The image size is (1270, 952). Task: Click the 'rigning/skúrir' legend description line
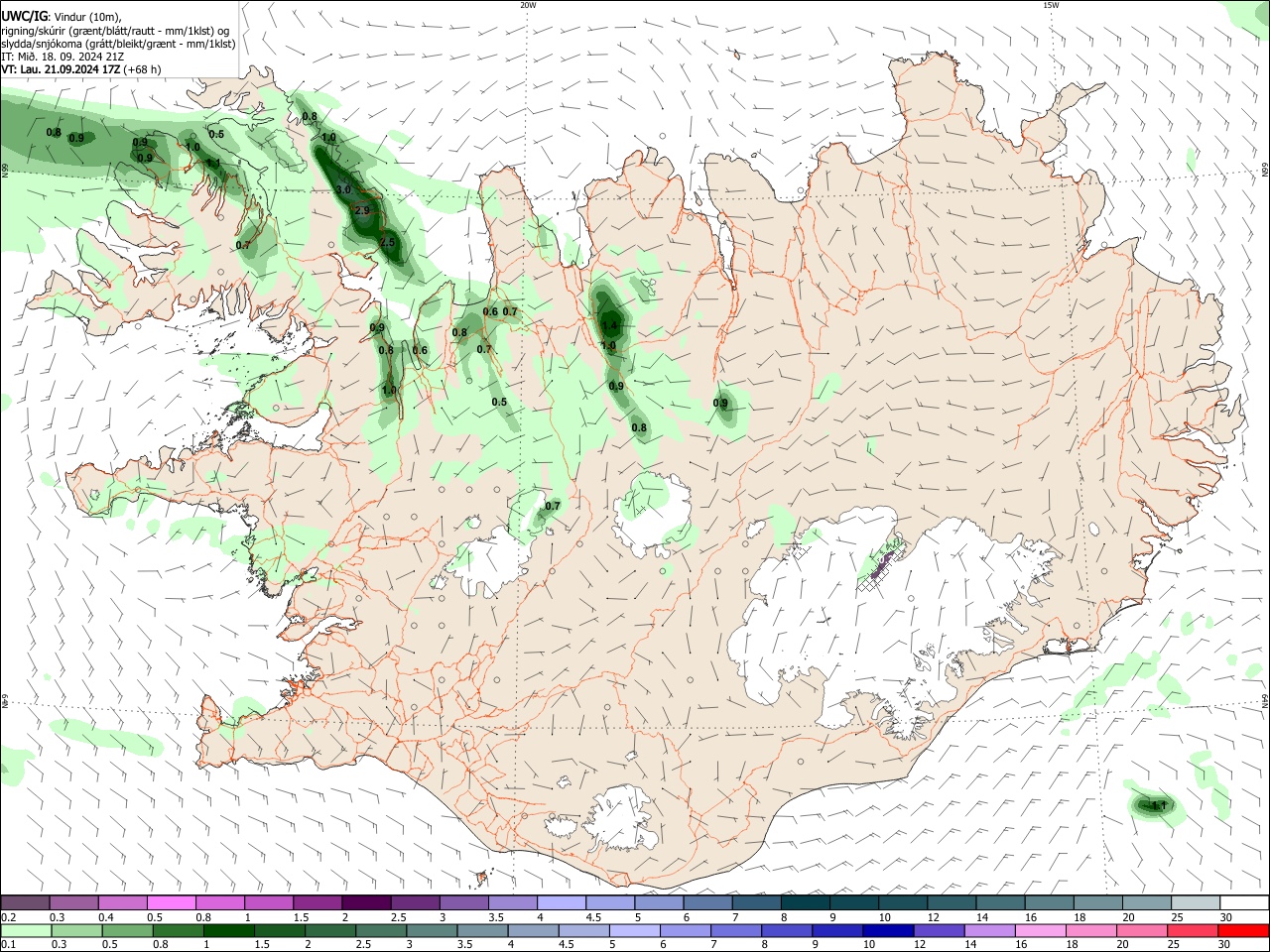(x=114, y=31)
